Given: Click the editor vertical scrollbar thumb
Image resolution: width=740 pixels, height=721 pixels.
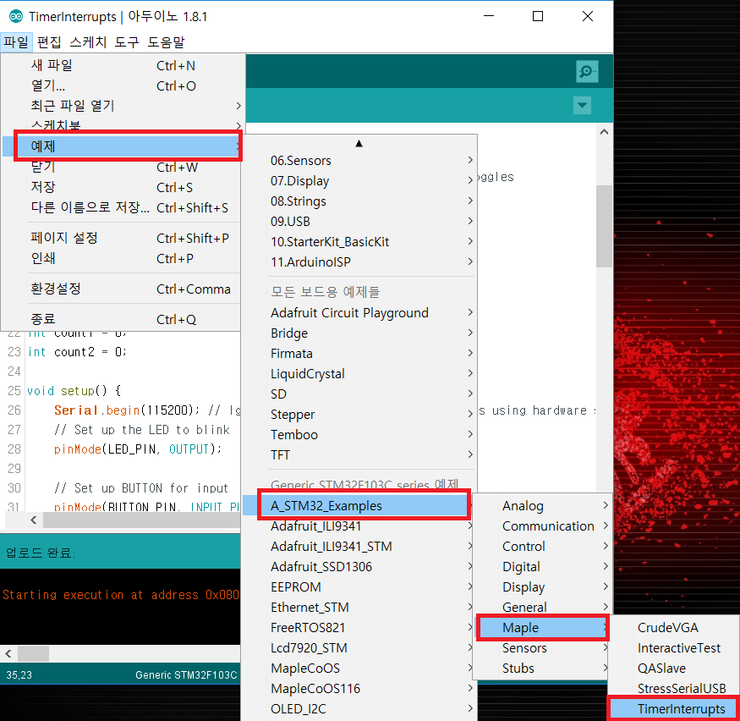Looking at the screenshot, I should tap(604, 226).
